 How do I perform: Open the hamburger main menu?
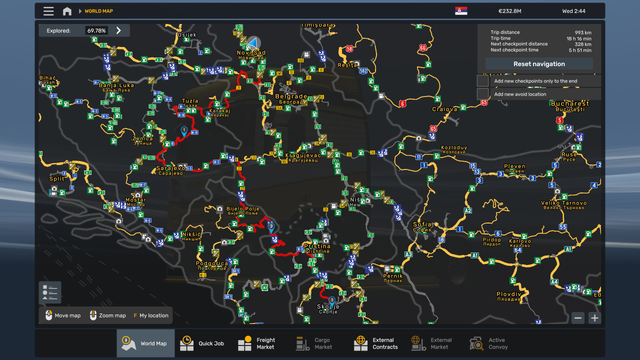click(49, 11)
